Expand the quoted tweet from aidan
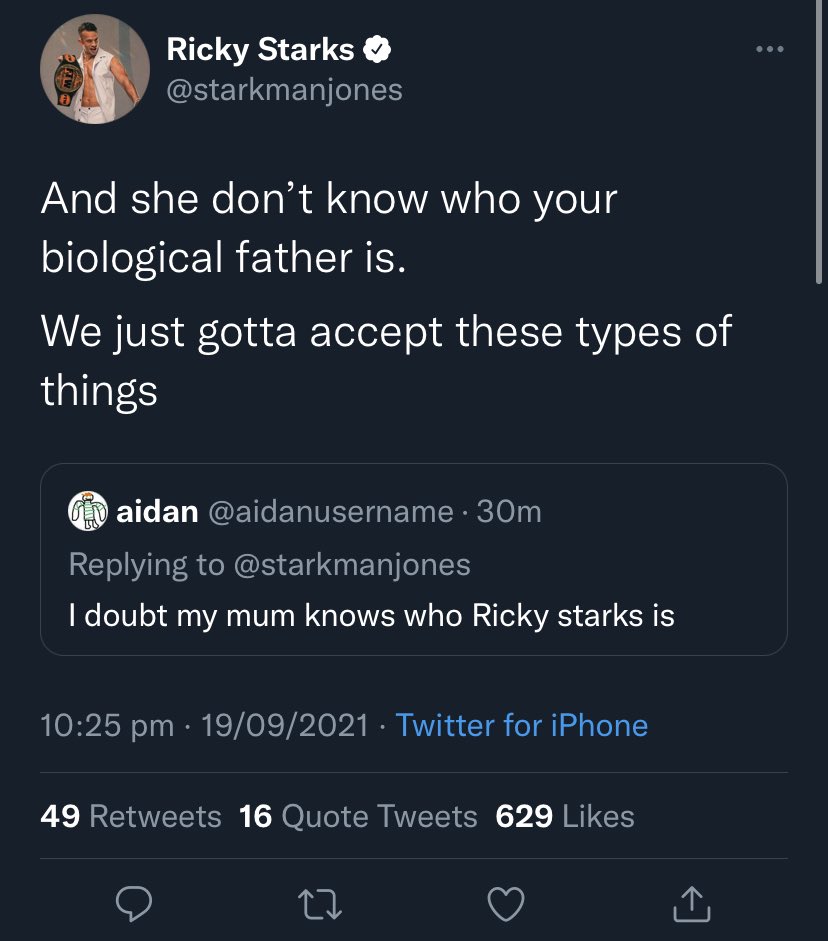The image size is (828, 941). pos(414,560)
